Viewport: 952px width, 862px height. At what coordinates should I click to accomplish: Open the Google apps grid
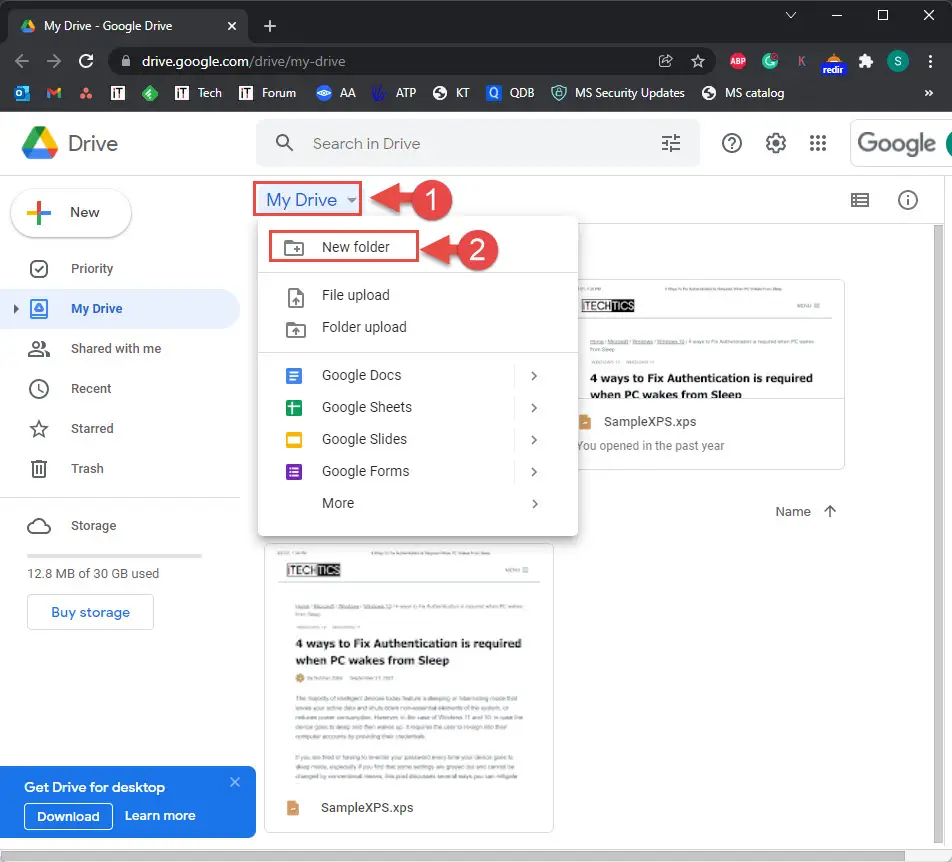tap(818, 143)
